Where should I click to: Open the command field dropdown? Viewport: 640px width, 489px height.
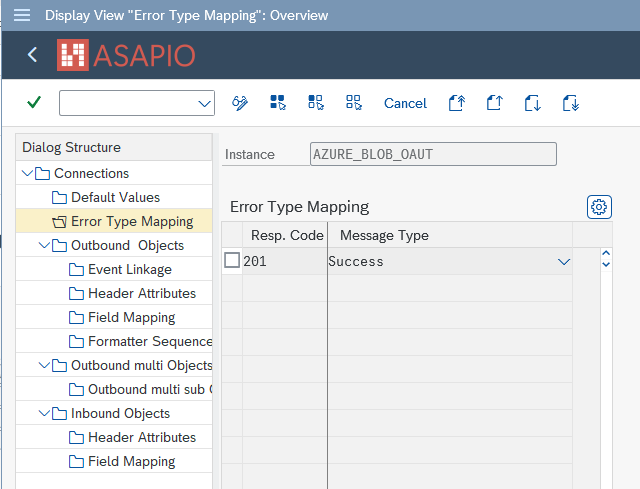point(204,103)
